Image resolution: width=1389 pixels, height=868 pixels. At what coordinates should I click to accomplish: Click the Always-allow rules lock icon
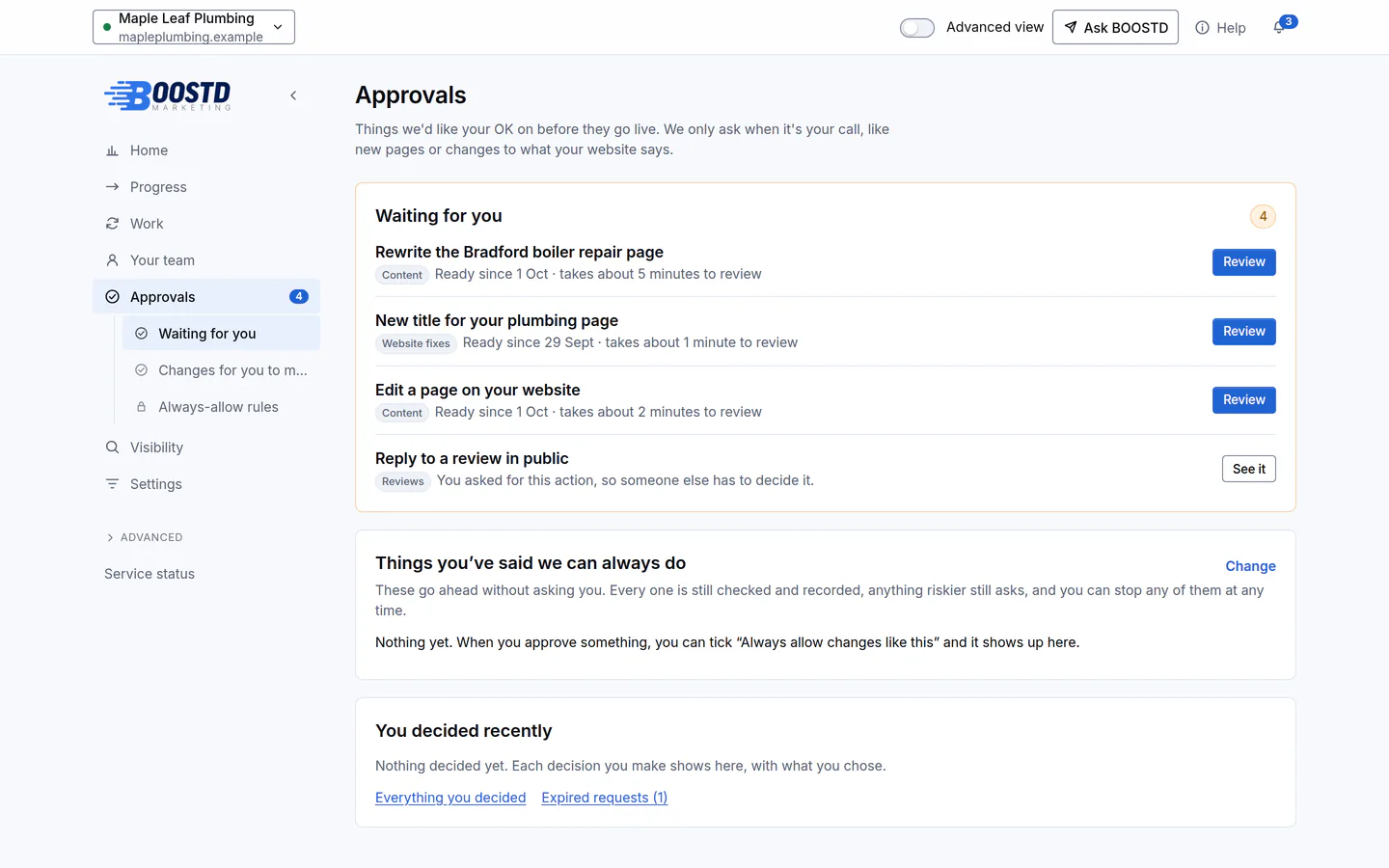tap(141, 407)
